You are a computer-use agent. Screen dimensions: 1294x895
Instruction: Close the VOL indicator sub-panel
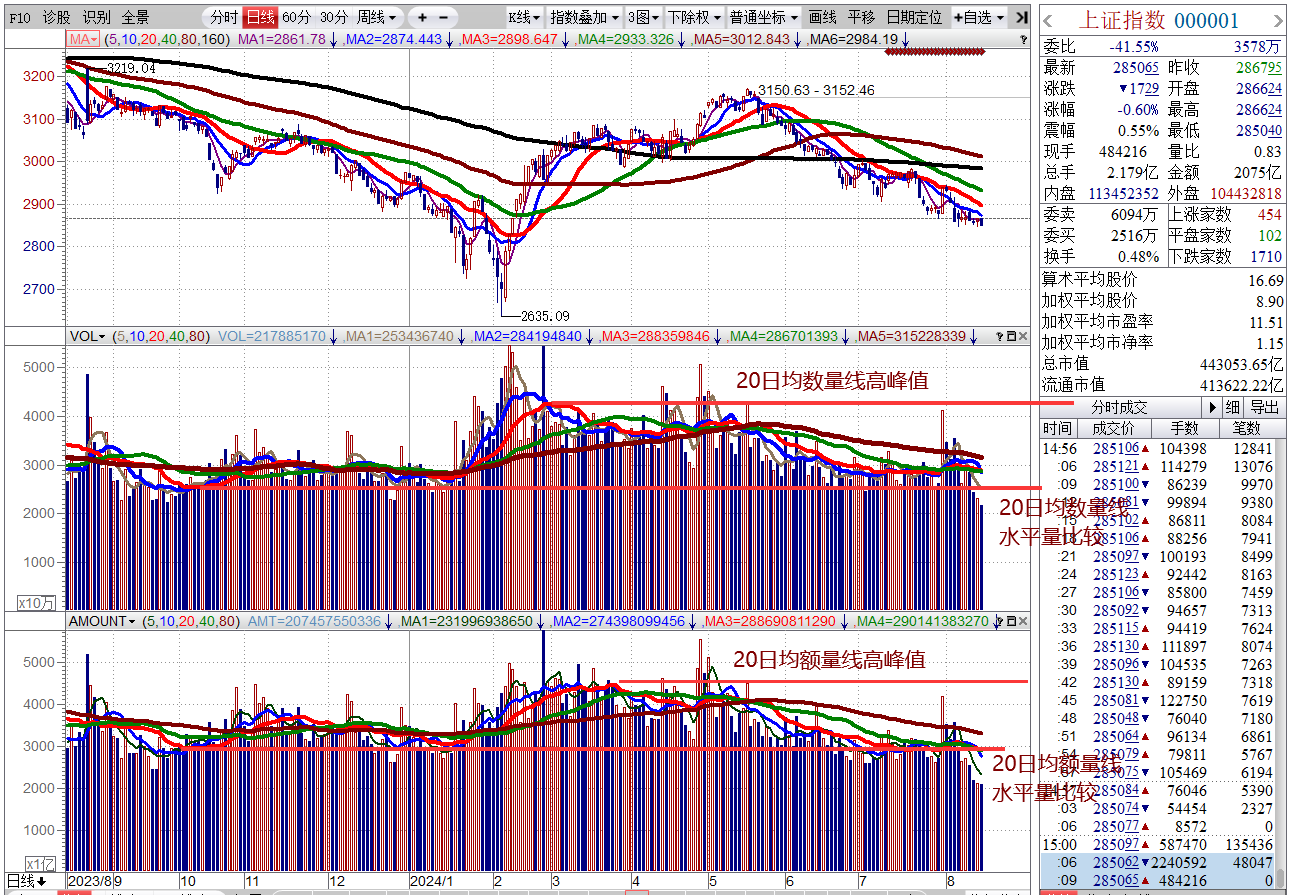point(1023,336)
